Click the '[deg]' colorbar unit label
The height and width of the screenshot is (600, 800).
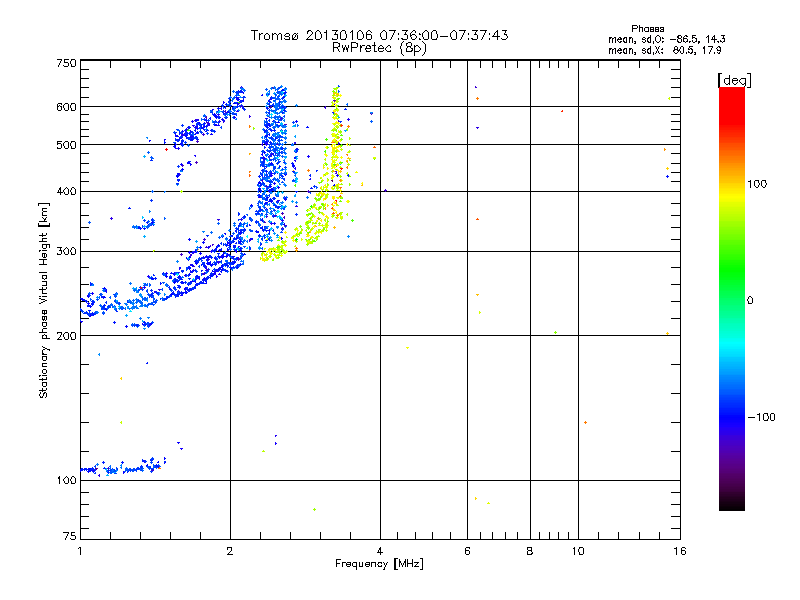pyautogui.click(x=734, y=80)
